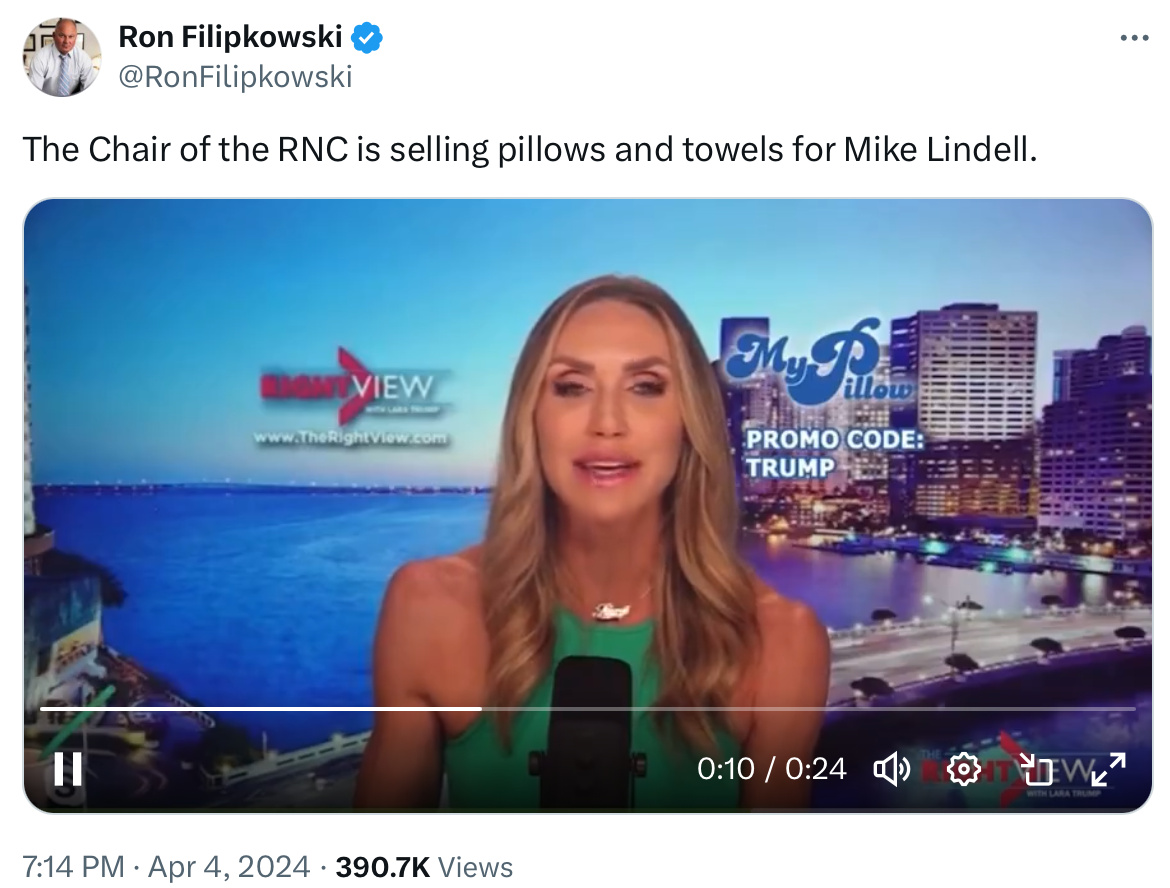The height and width of the screenshot is (888, 1170).
Task: Open the three-dot more options menu
Action: click(x=1134, y=37)
